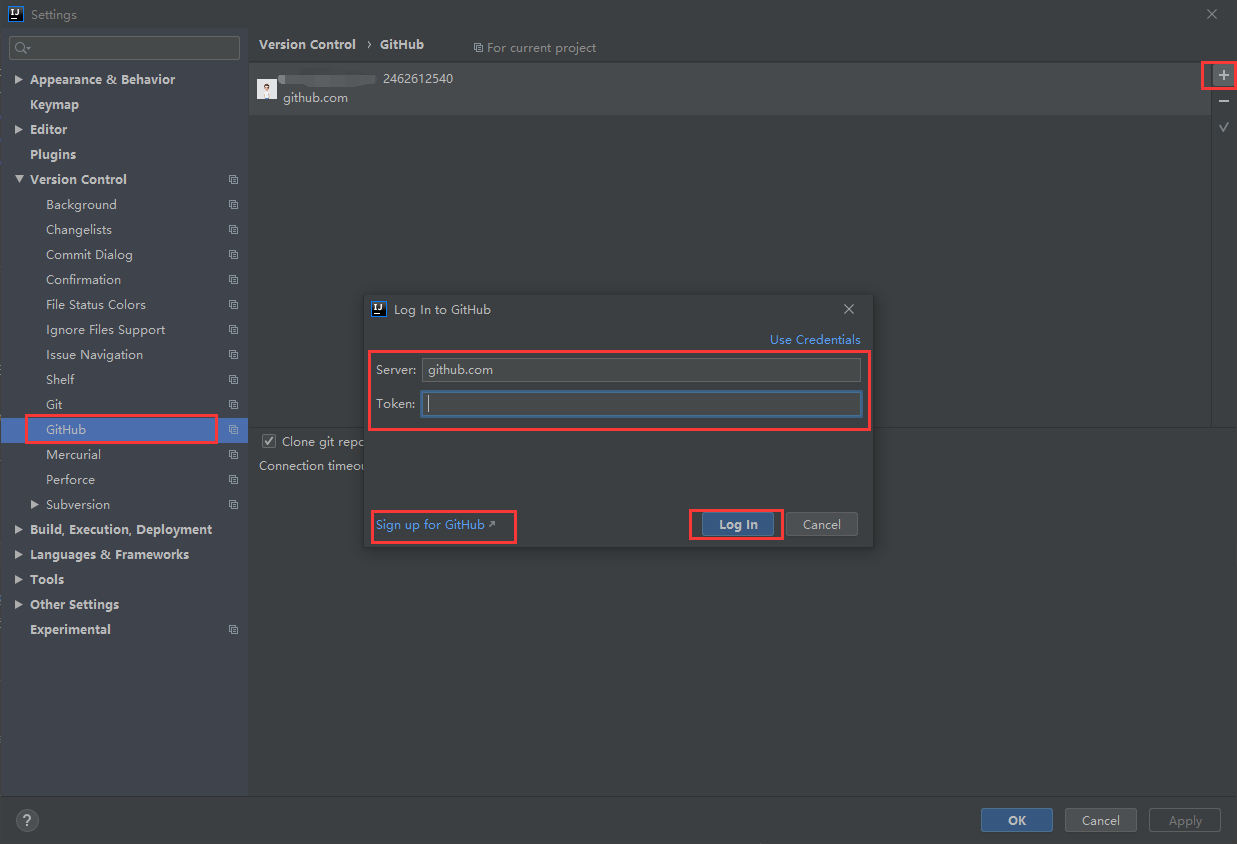Select the GitHub settings page
Viewport: 1237px width, 844px height.
[66, 430]
